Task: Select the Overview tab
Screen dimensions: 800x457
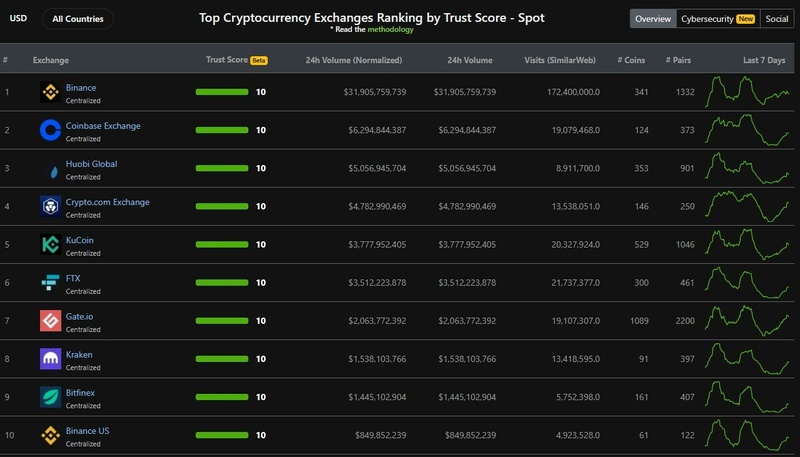Action: pyautogui.click(x=653, y=19)
